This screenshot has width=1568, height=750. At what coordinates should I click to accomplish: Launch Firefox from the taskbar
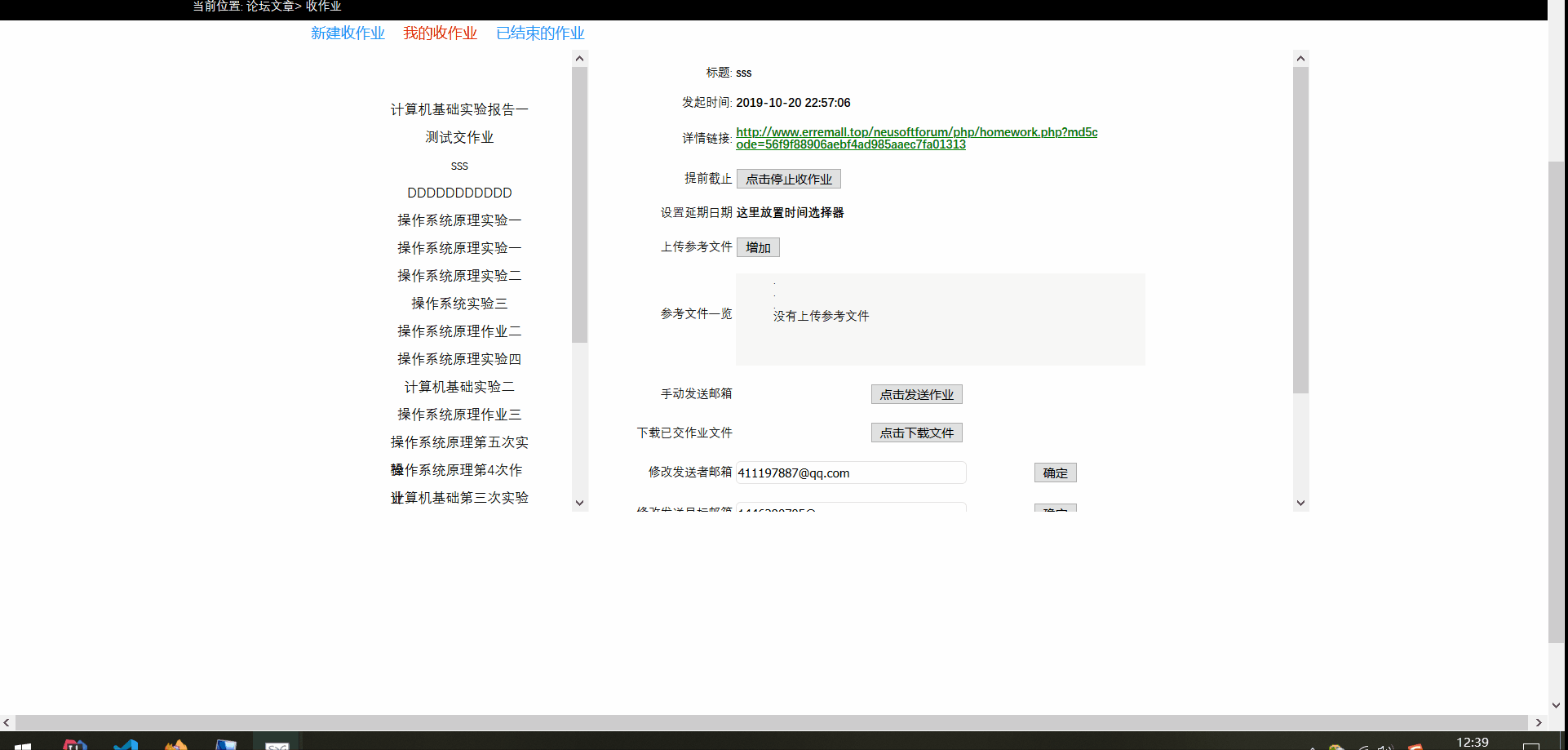point(175,743)
